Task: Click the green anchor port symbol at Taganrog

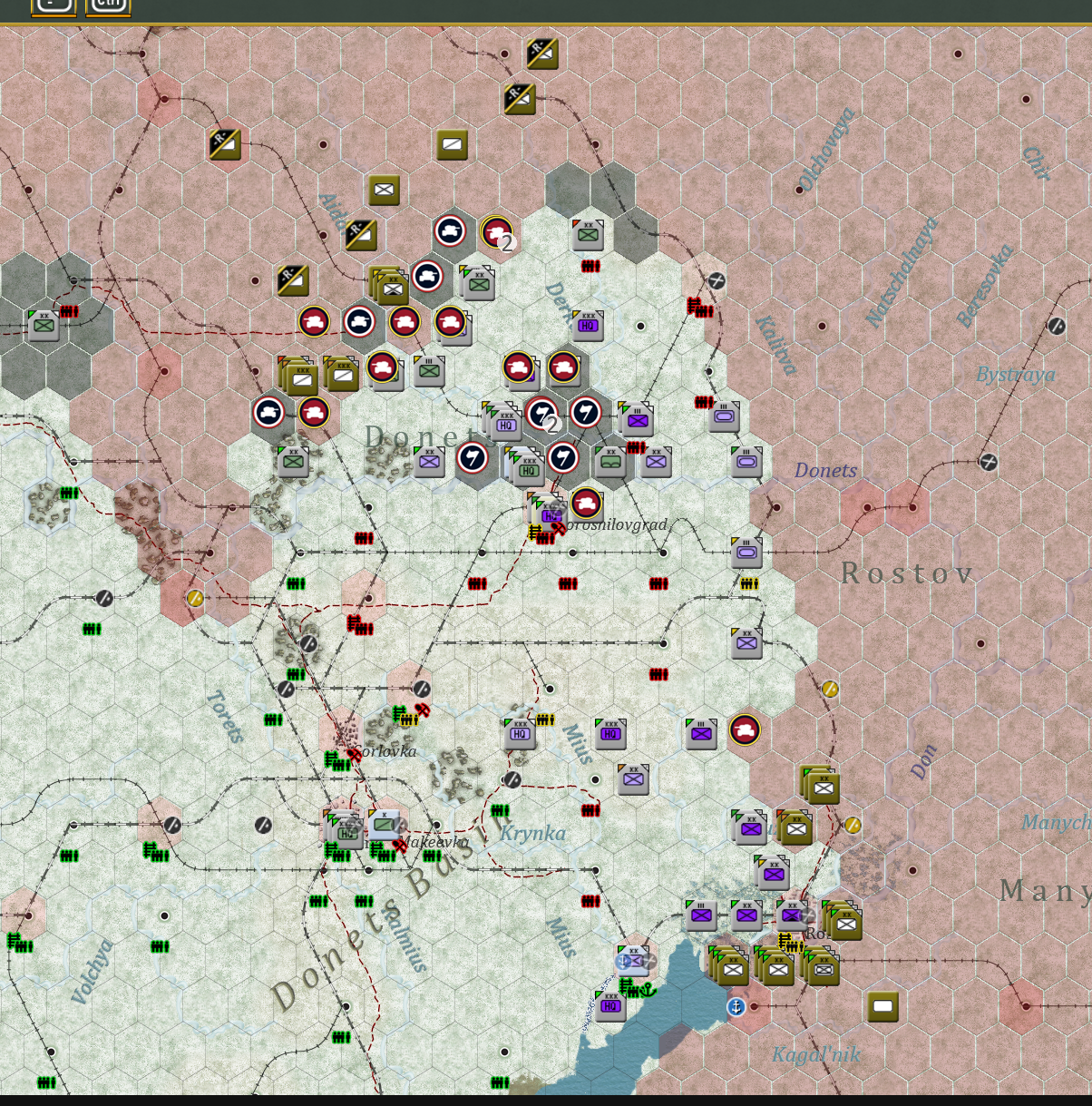Action: pyautogui.click(x=646, y=990)
